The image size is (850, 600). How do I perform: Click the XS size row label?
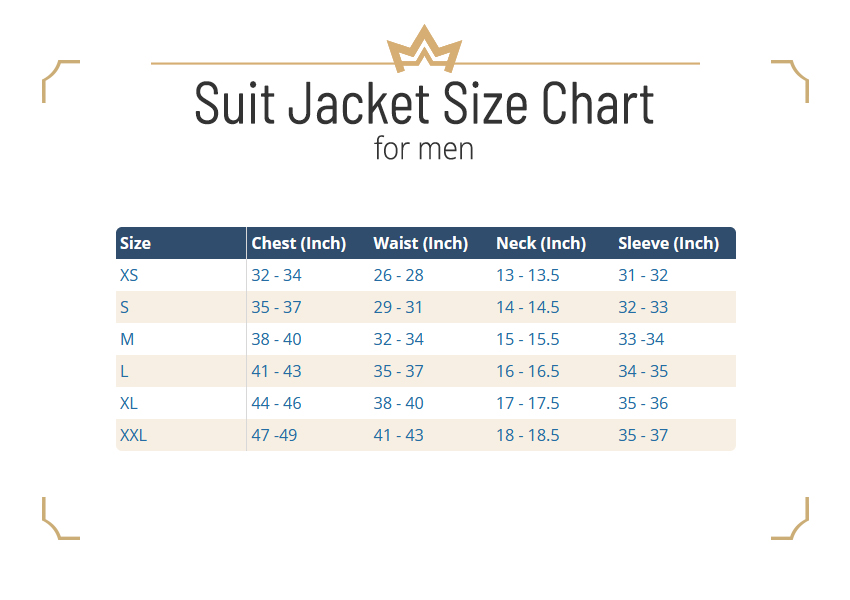pos(129,275)
